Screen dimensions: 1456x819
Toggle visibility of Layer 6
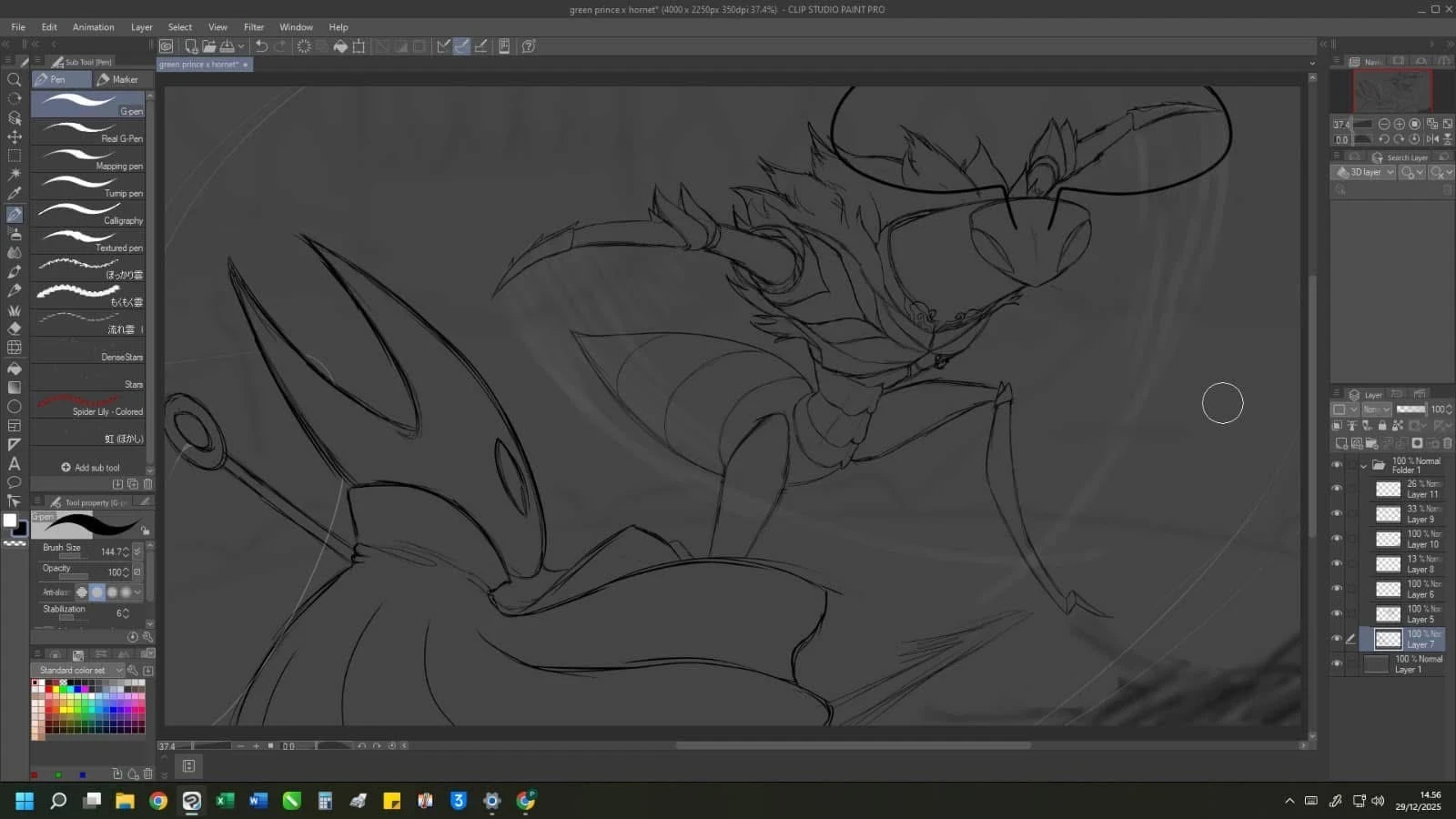[x=1337, y=589]
